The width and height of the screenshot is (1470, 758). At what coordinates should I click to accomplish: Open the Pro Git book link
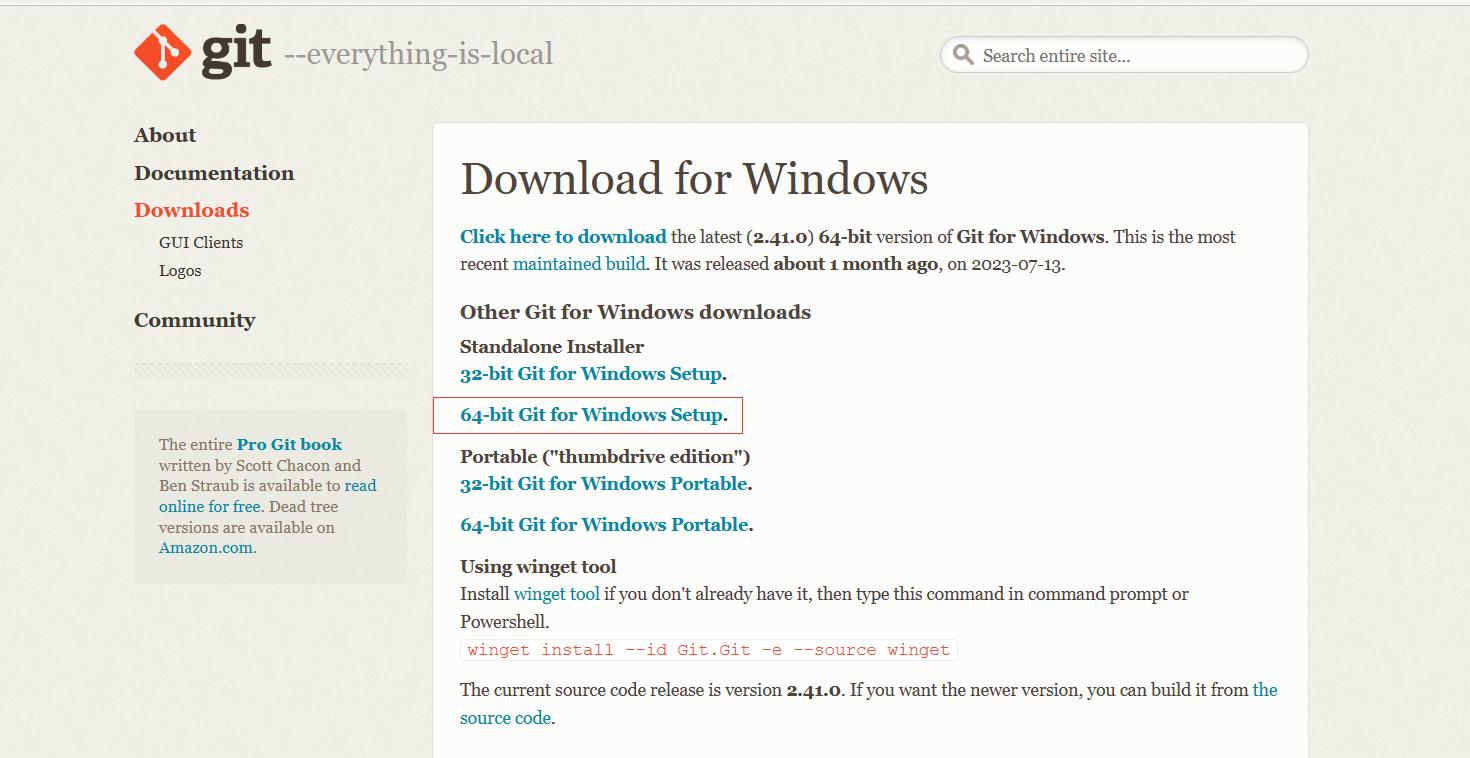(x=289, y=444)
